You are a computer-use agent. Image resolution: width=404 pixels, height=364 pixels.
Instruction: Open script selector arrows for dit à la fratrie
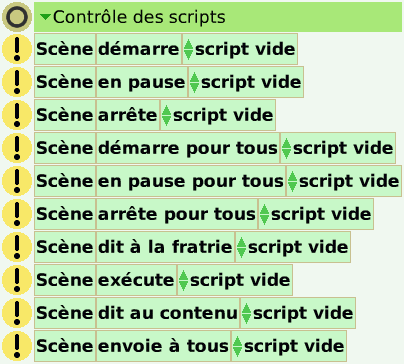[242, 247]
